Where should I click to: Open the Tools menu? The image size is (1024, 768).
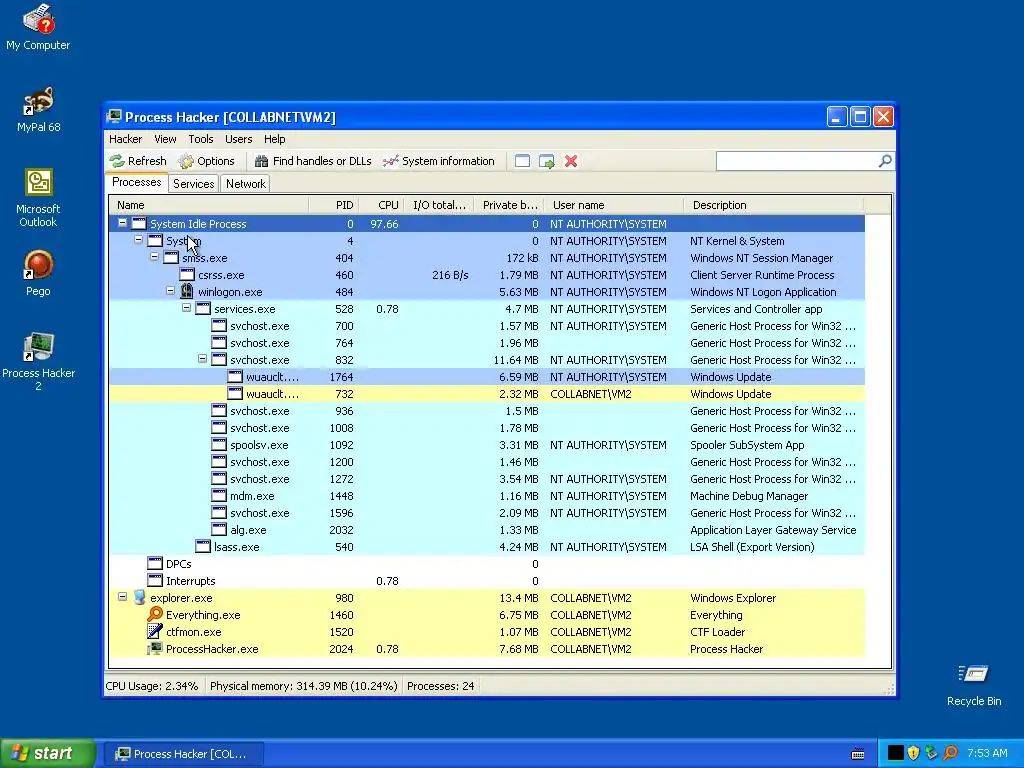tap(200, 139)
